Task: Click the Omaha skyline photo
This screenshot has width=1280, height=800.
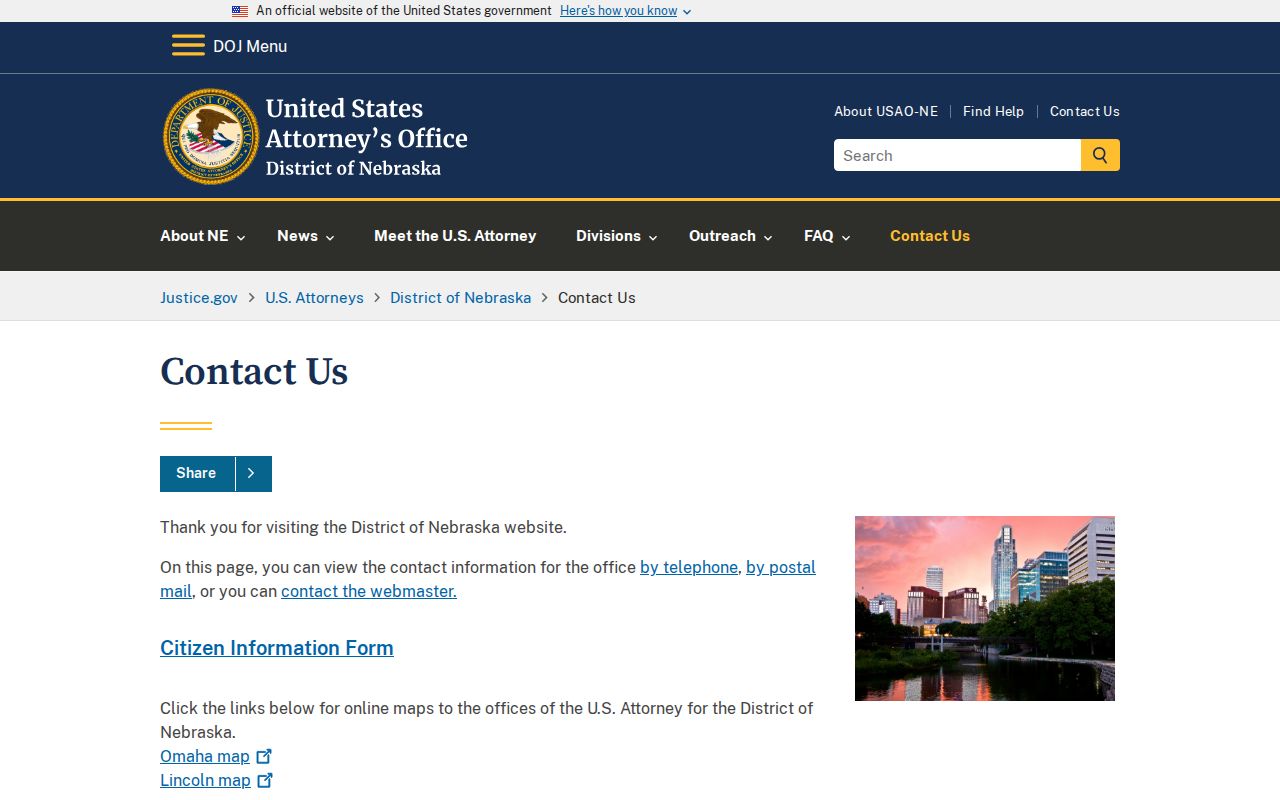Action: point(985,608)
